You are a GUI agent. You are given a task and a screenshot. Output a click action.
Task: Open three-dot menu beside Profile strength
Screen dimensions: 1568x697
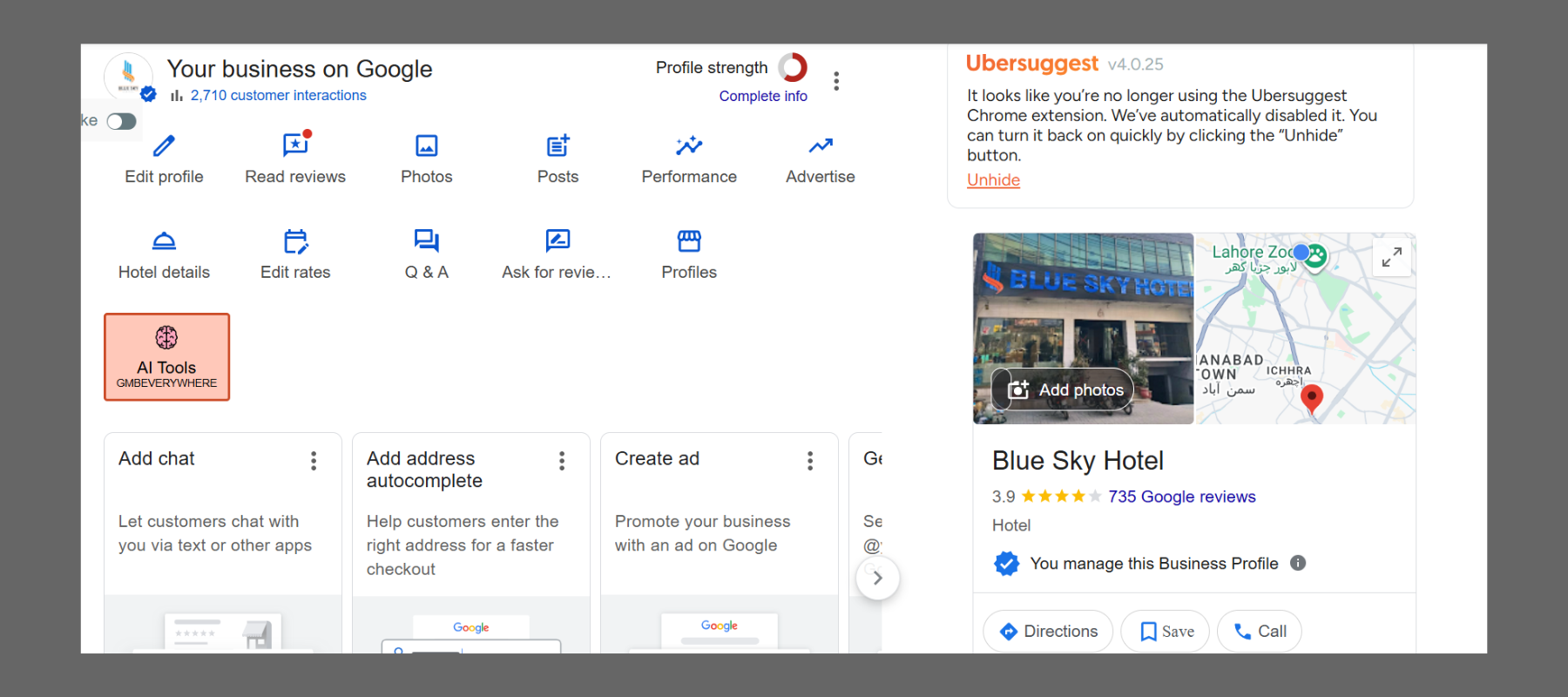pos(836,81)
